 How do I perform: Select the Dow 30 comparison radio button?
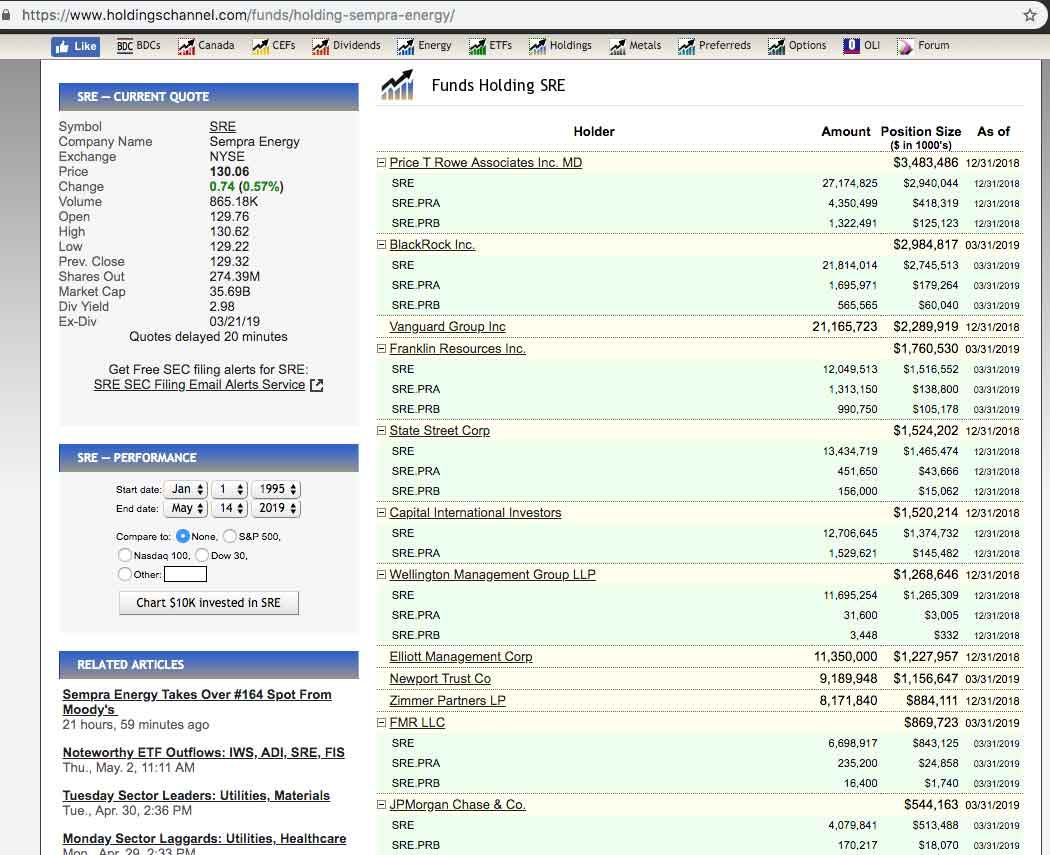pos(202,555)
